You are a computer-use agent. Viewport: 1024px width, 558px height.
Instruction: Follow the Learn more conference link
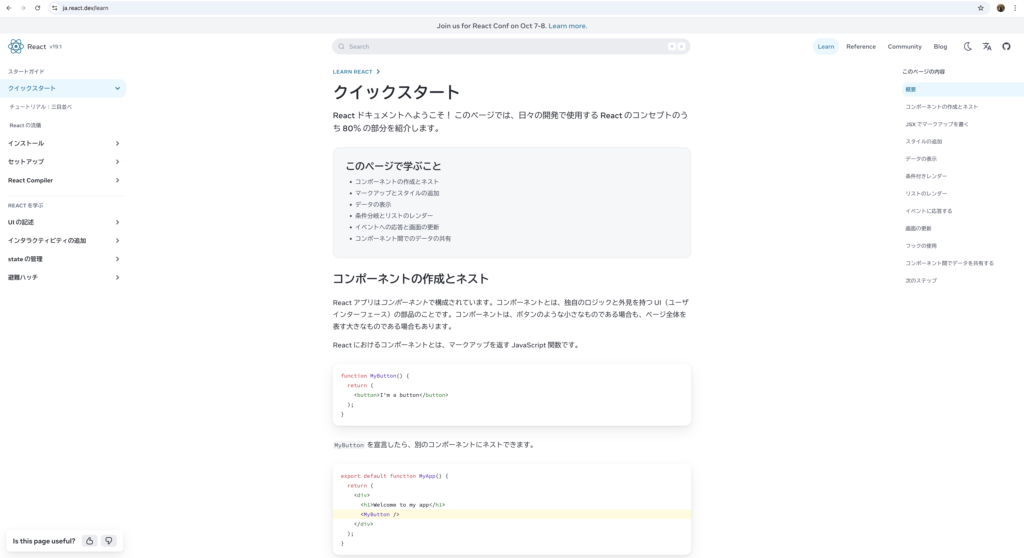(568, 26)
